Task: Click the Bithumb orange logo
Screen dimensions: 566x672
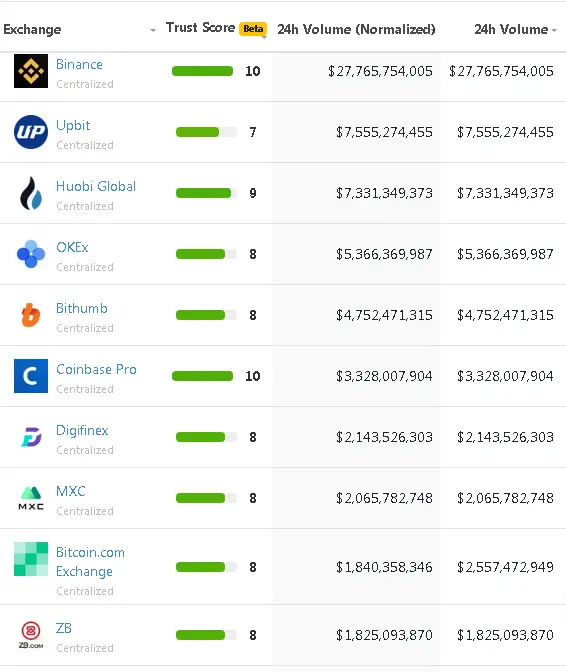Action: [31, 315]
